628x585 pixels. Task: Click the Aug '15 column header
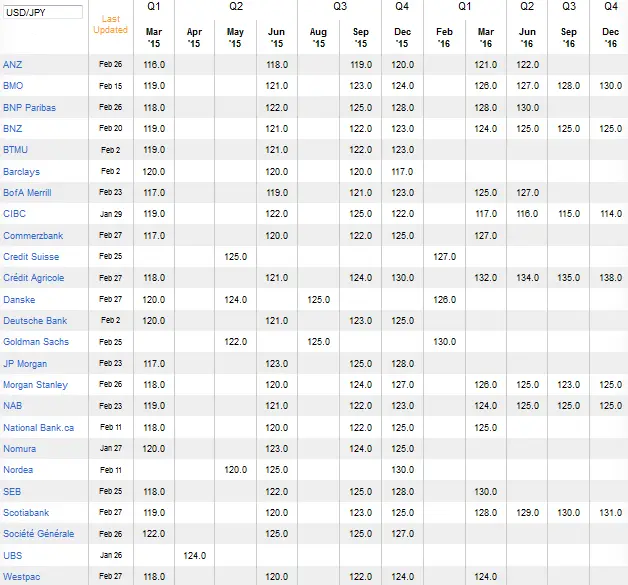[318, 38]
